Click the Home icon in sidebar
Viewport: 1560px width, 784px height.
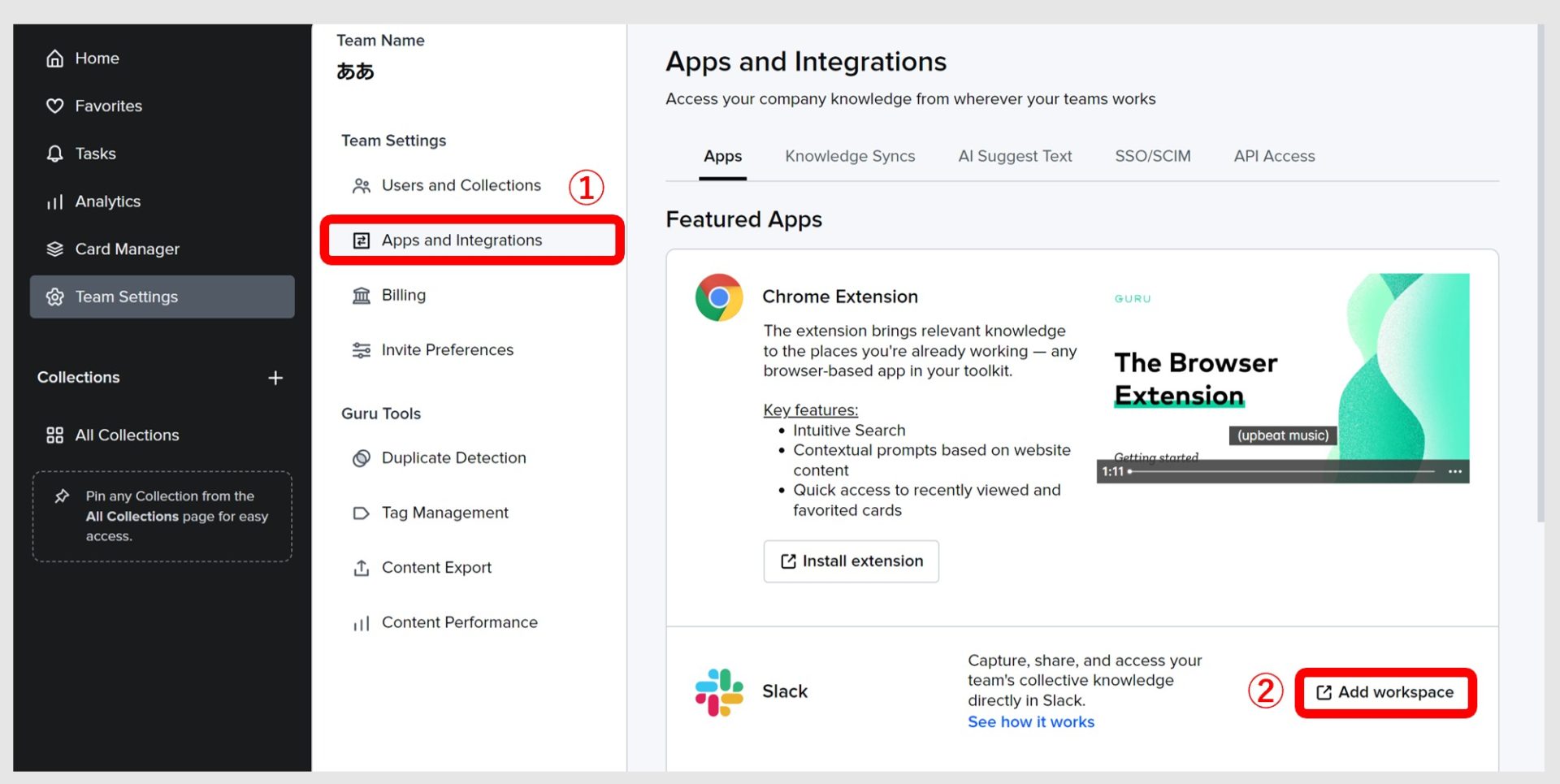coord(54,58)
